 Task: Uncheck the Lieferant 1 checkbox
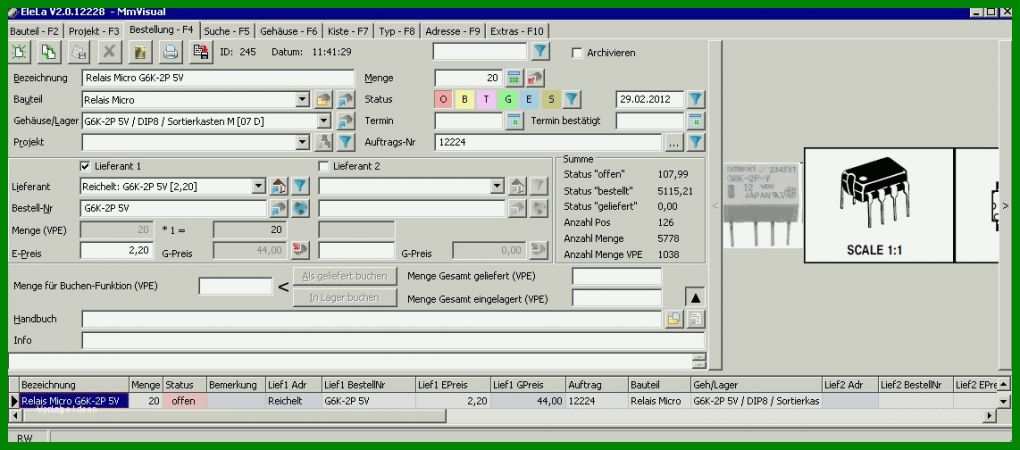click(x=85, y=166)
